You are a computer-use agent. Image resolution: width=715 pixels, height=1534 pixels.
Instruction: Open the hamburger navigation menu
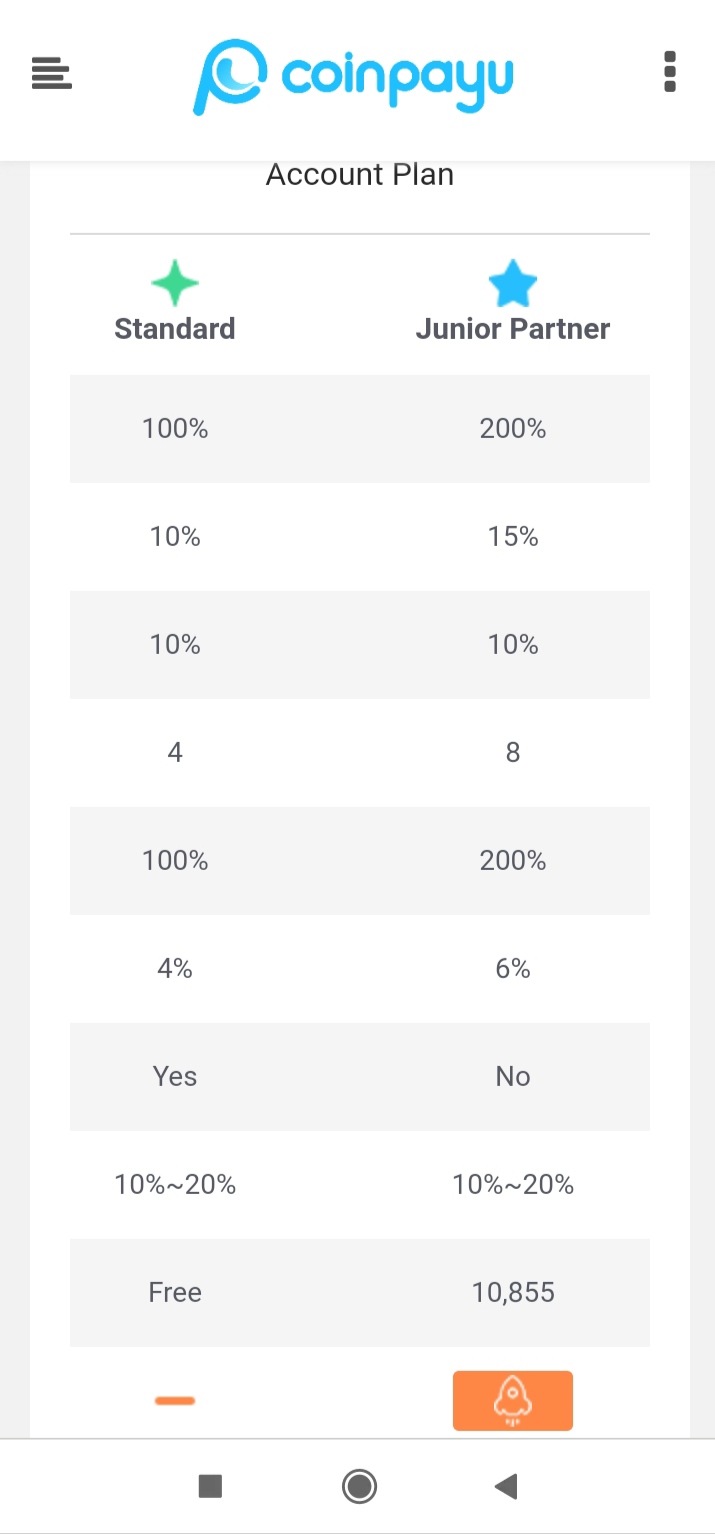tap(52, 74)
